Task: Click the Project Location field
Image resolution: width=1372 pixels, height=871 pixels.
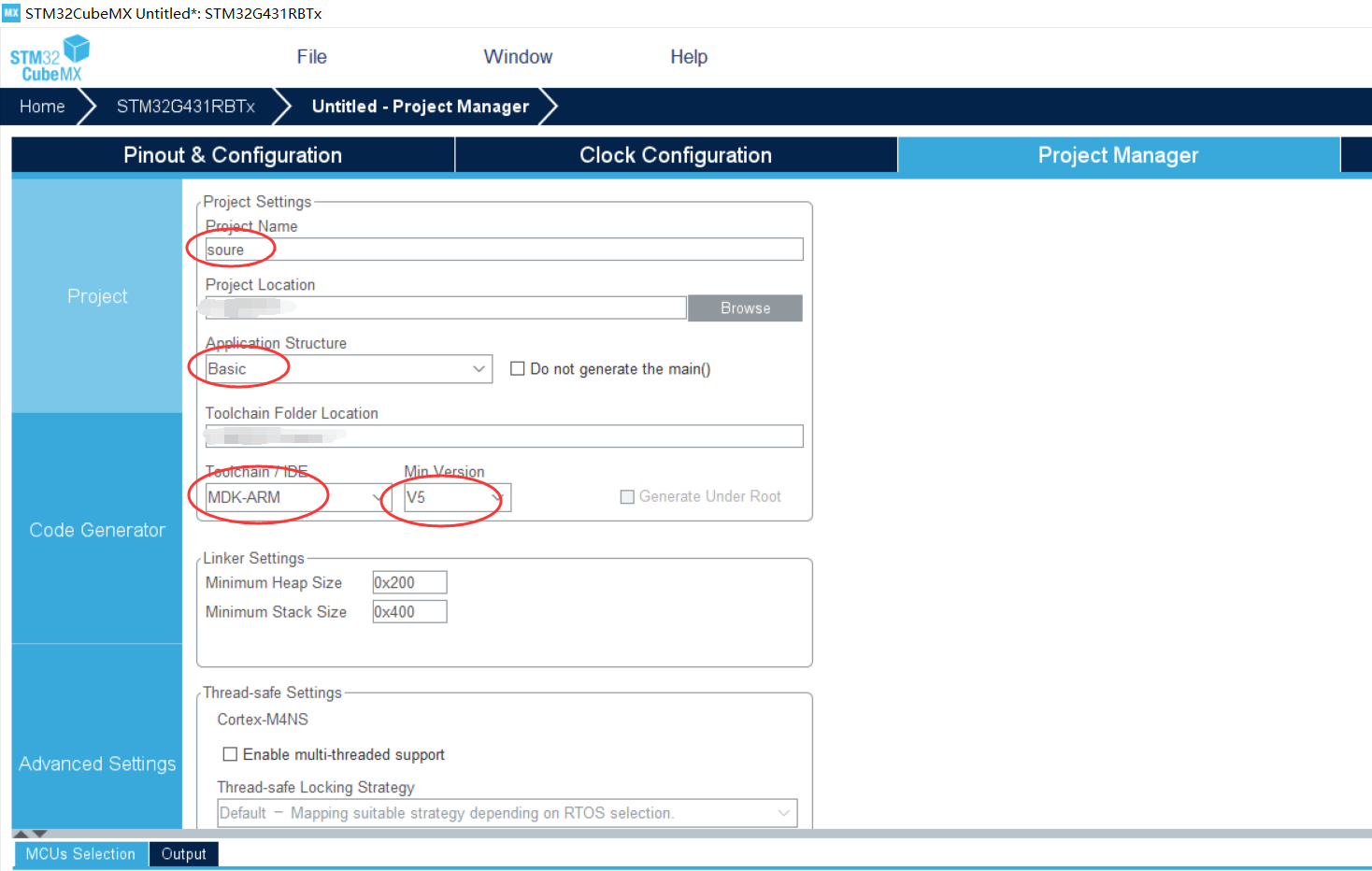Action: click(446, 307)
